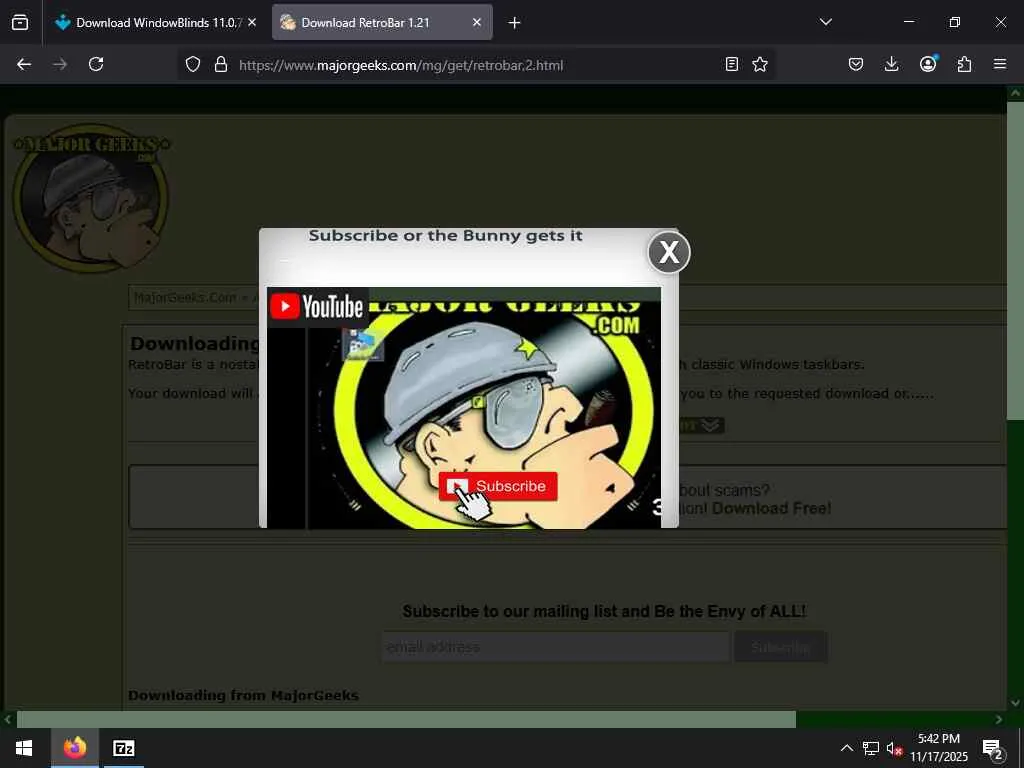
Task: Click the majorgeeks.com address bar URL
Action: [x=401, y=65]
